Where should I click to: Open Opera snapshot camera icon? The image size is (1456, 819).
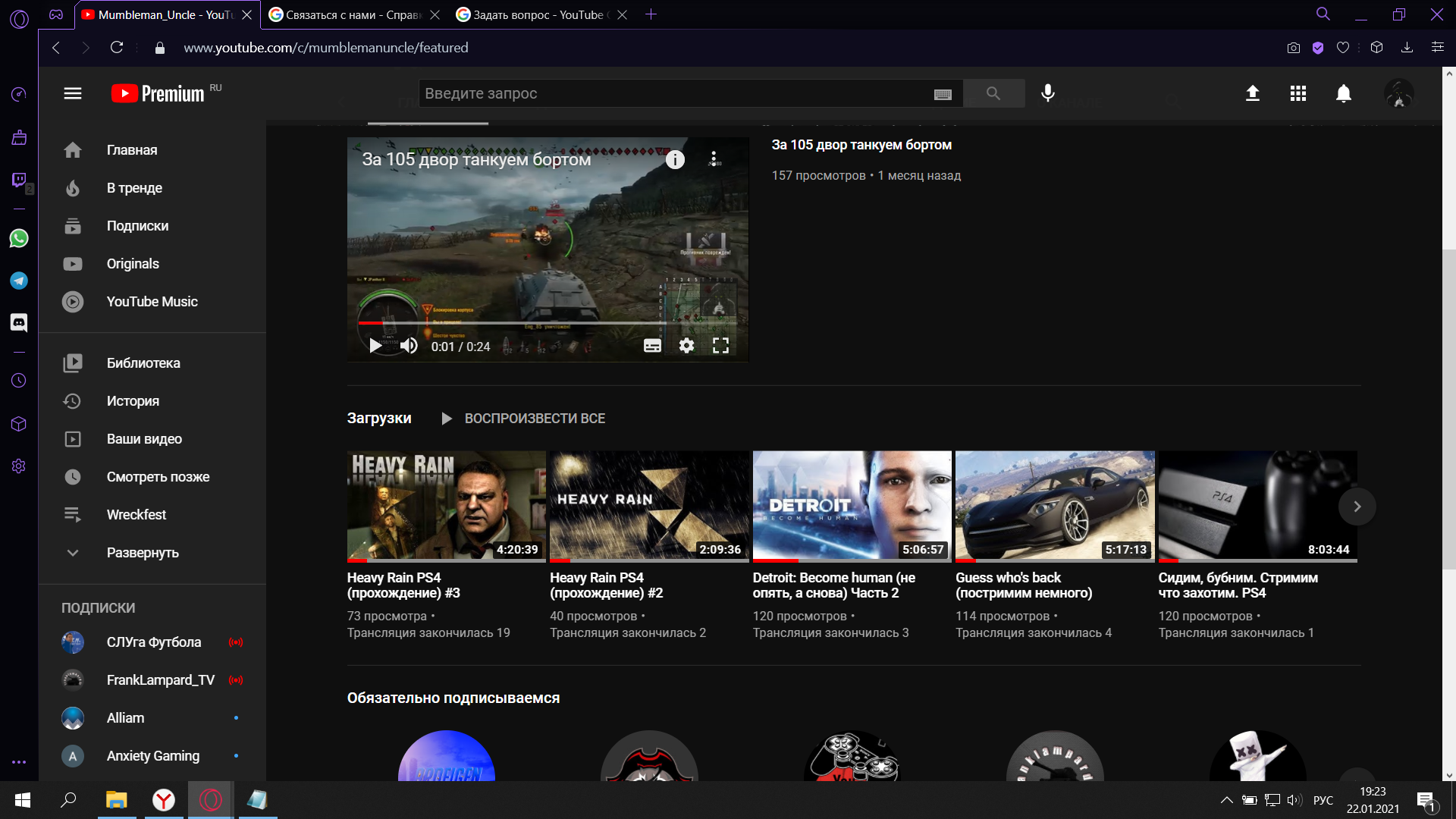(x=1294, y=48)
